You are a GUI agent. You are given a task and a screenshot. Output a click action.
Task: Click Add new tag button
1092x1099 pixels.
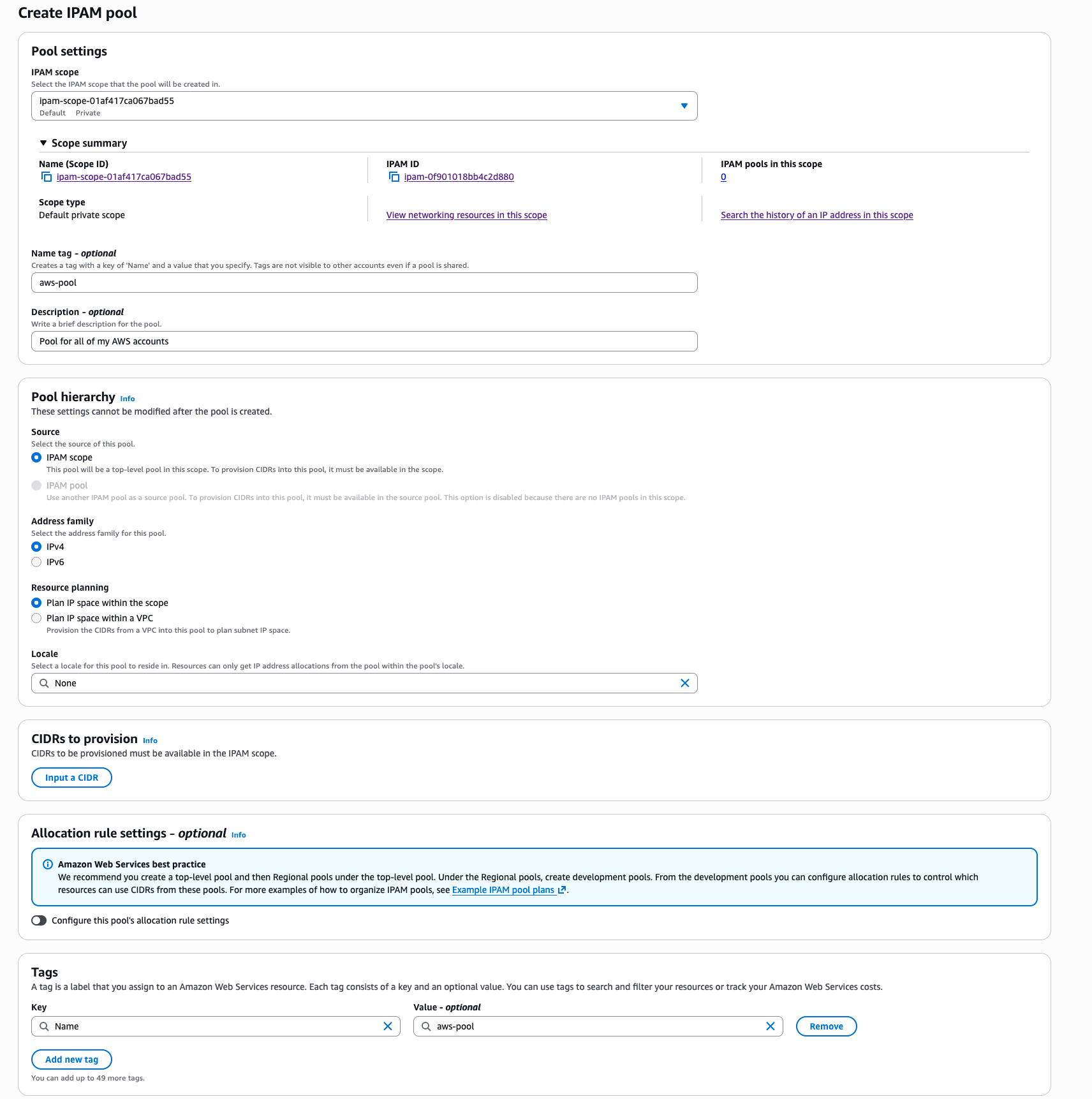(x=71, y=1059)
